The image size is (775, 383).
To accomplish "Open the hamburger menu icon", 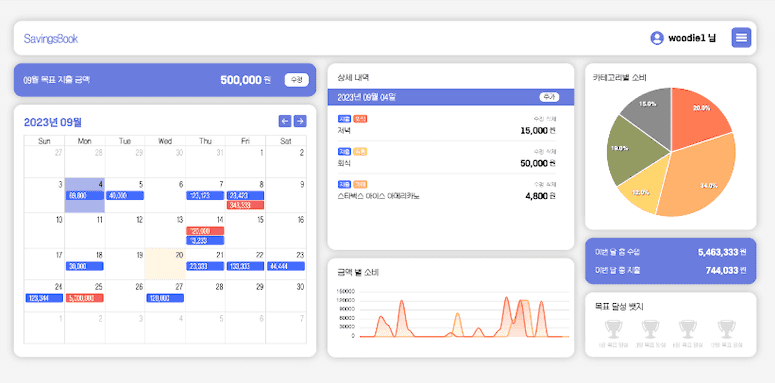I will pos(741,38).
